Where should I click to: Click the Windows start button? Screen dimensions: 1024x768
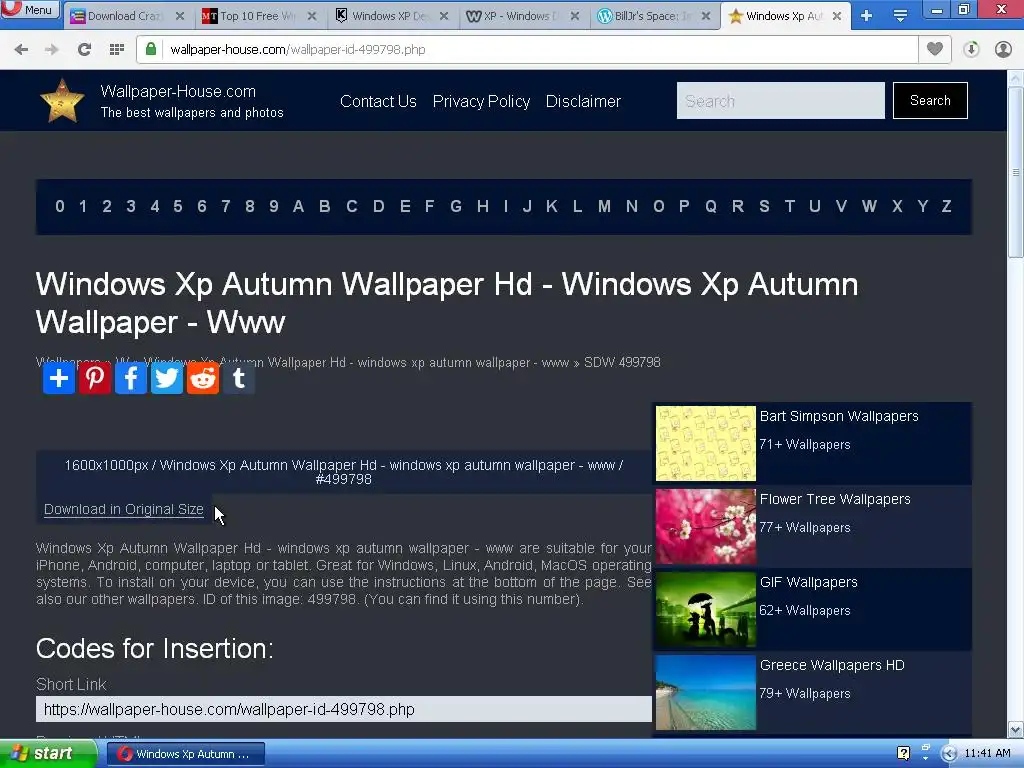coord(47,754)
